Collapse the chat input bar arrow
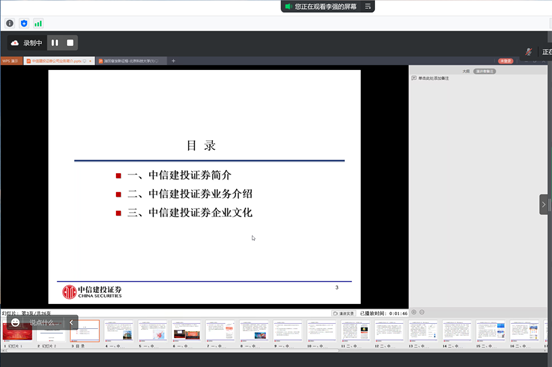Image resolution: width=552 pixels, height=367 pixels. pyautogui.click(x=71, y=322)
